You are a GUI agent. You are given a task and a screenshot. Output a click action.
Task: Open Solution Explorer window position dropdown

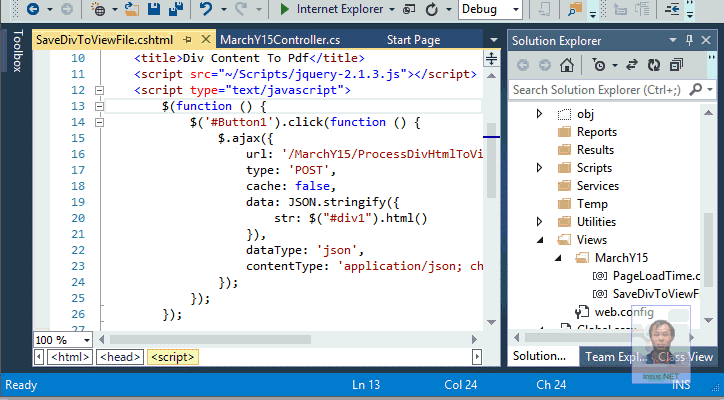(x=673, y=40)
